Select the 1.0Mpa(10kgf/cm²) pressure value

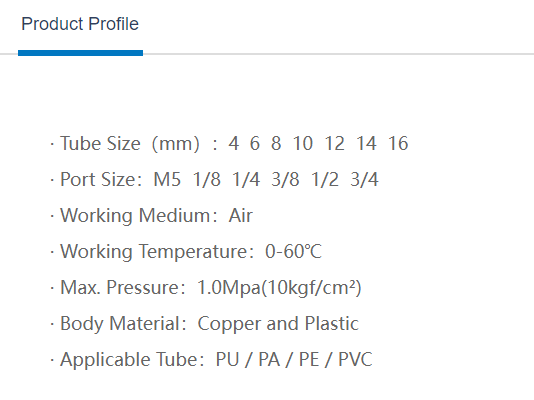(x=279, y=288)
